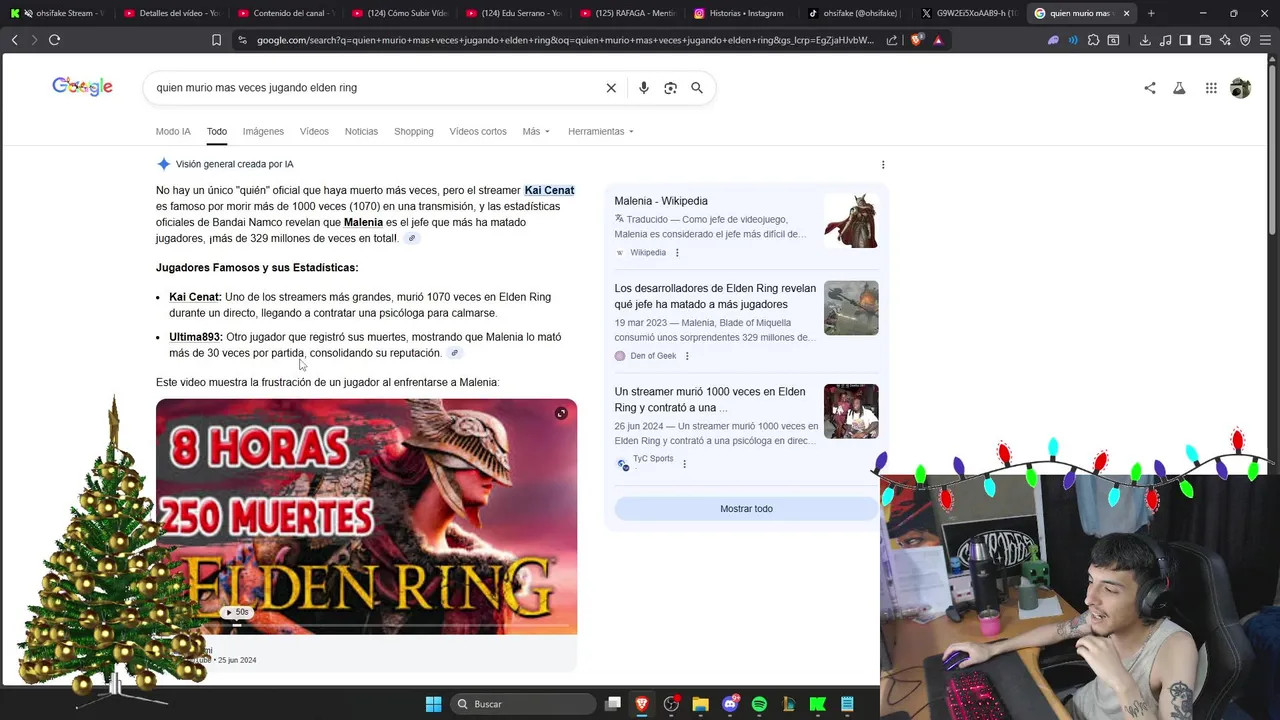Switch to the Detalles del vídeo browser tab
The width and height of the screenshot is (1280, 720).
pos(172,13)
